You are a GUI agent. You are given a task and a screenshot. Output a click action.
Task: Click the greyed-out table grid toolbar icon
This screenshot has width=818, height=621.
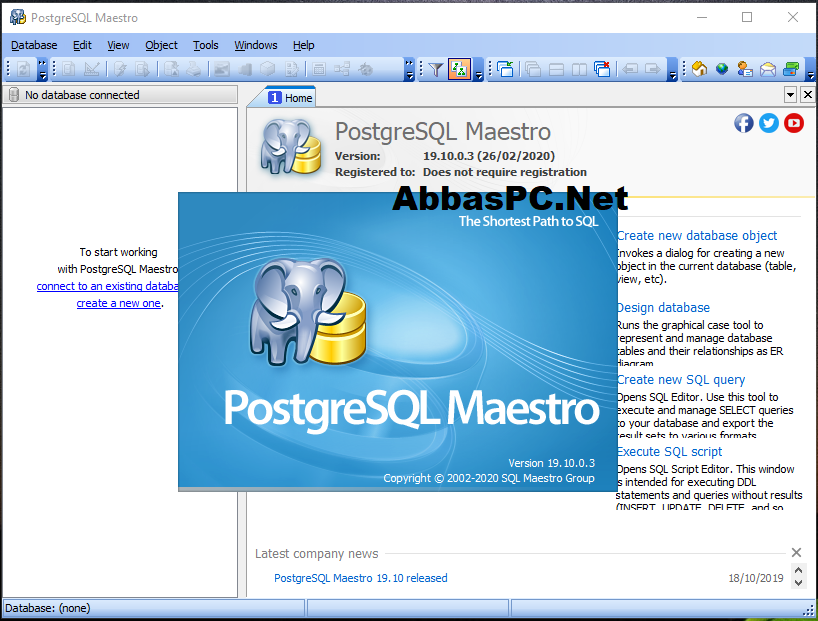coord(319,69)
